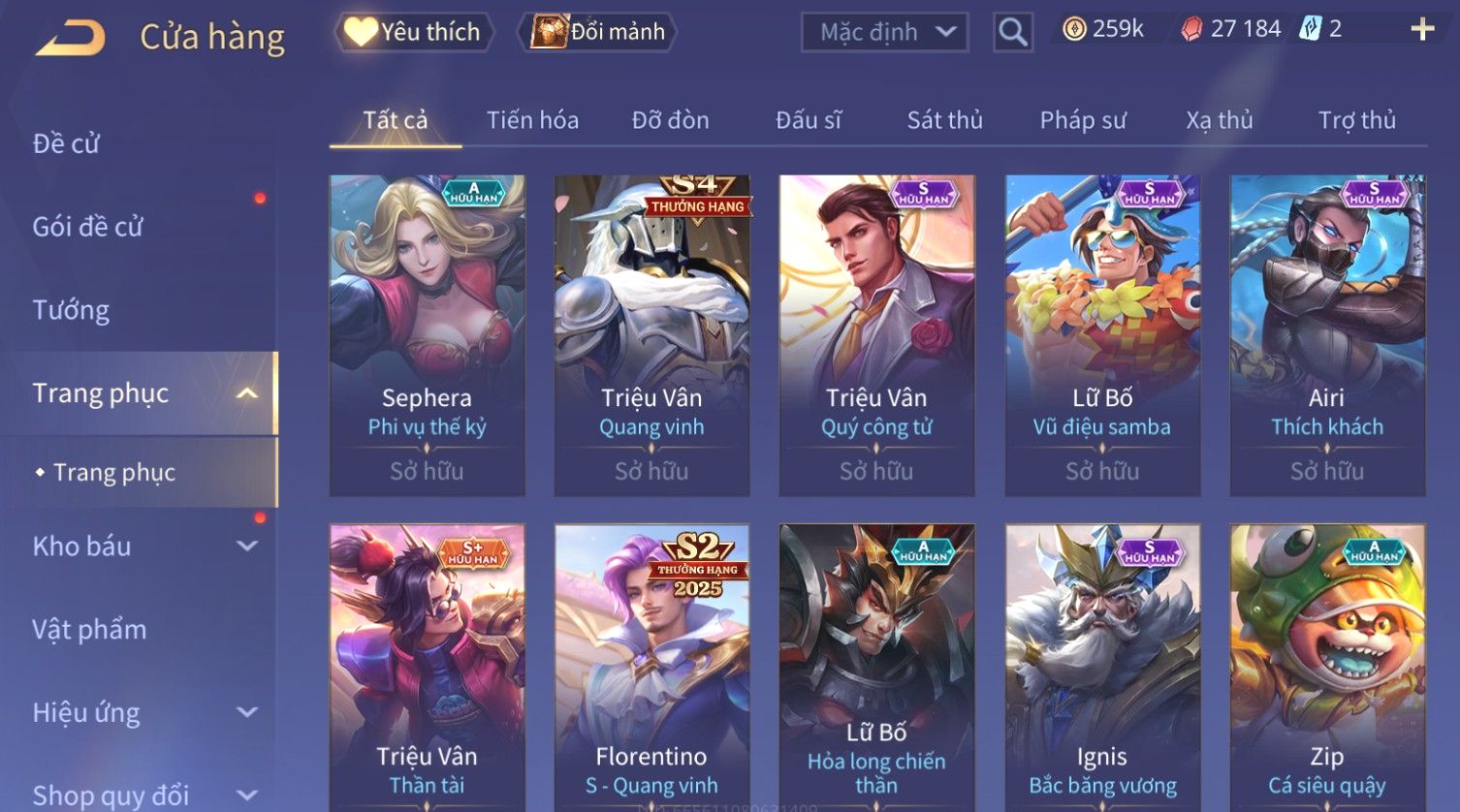Expand the Hiệu ứng sidebar section
Screen dimensions: 1460x812
[247, 712]
